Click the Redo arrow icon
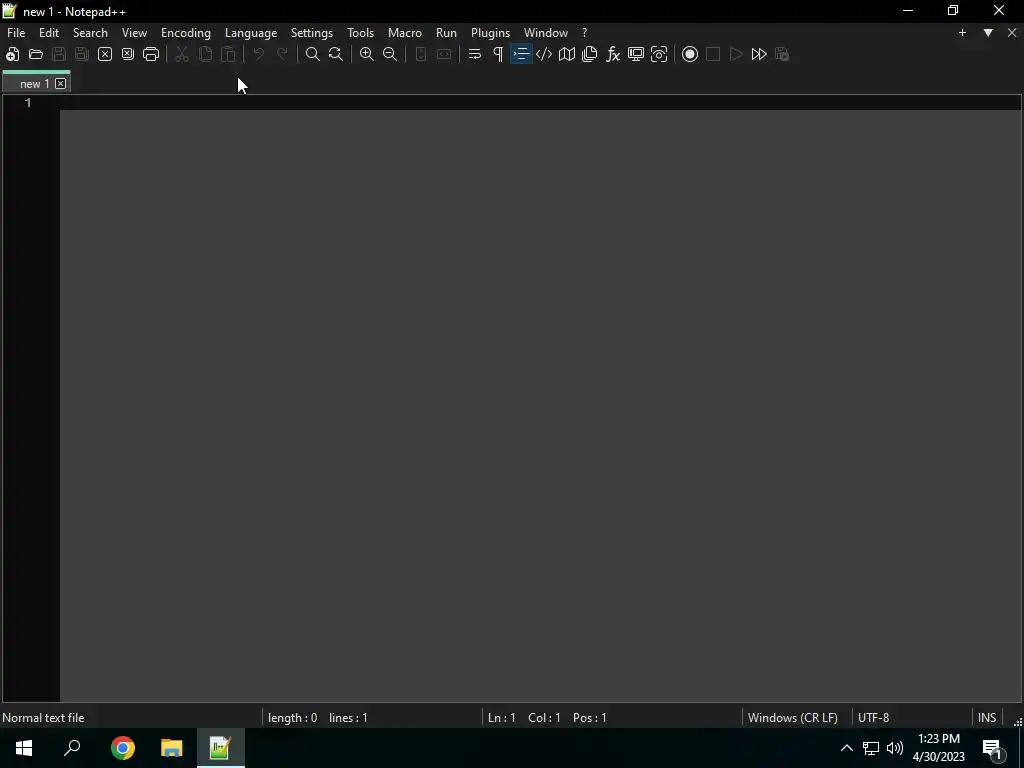The height and width of the screenshot is (768, 1024). pos(282,54)
